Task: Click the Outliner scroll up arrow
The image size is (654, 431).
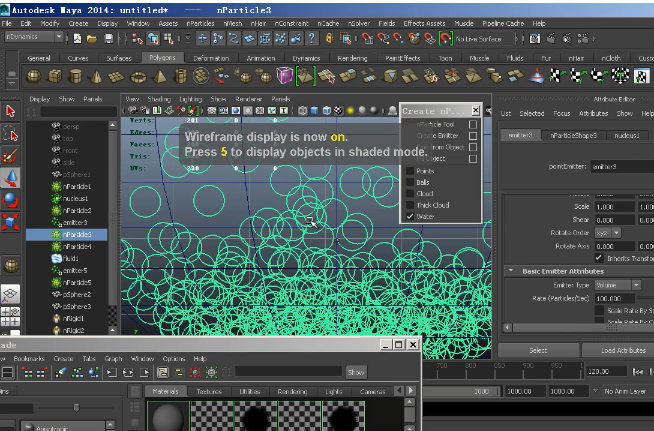Action: tap(113, 125)
